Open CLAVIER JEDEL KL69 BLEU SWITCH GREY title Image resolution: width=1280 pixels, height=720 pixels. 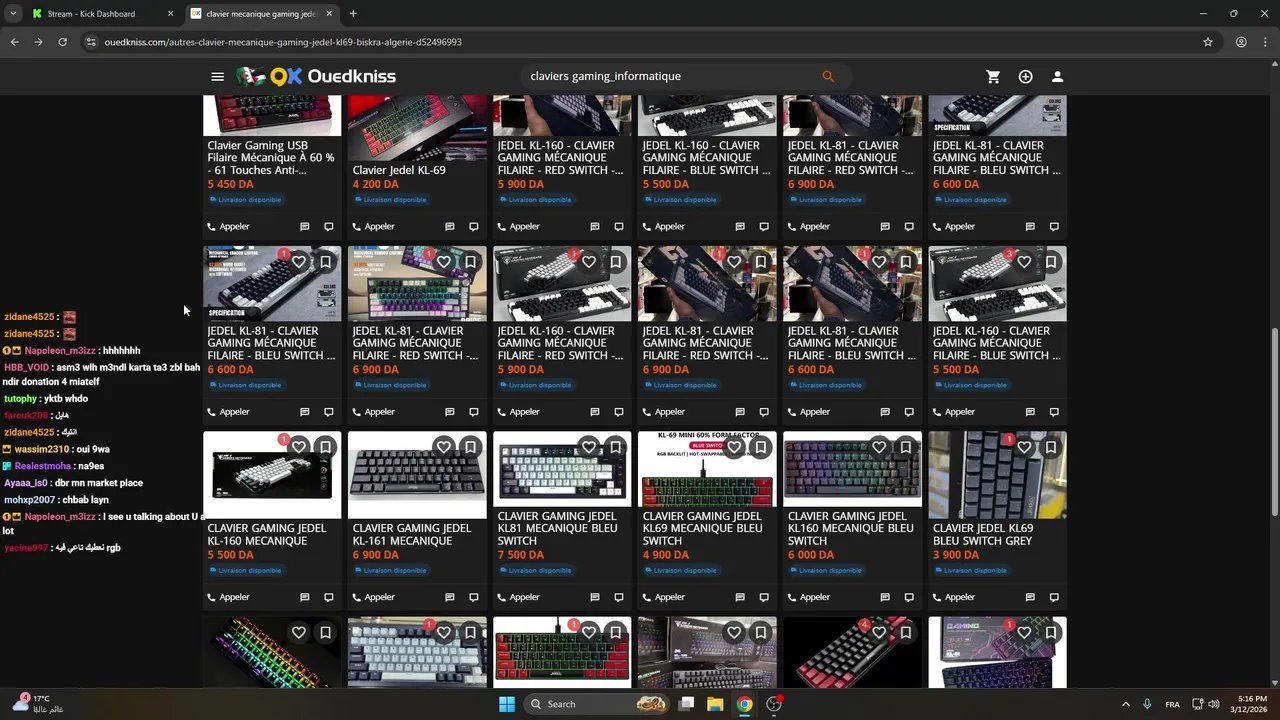(x=983, y=534)
